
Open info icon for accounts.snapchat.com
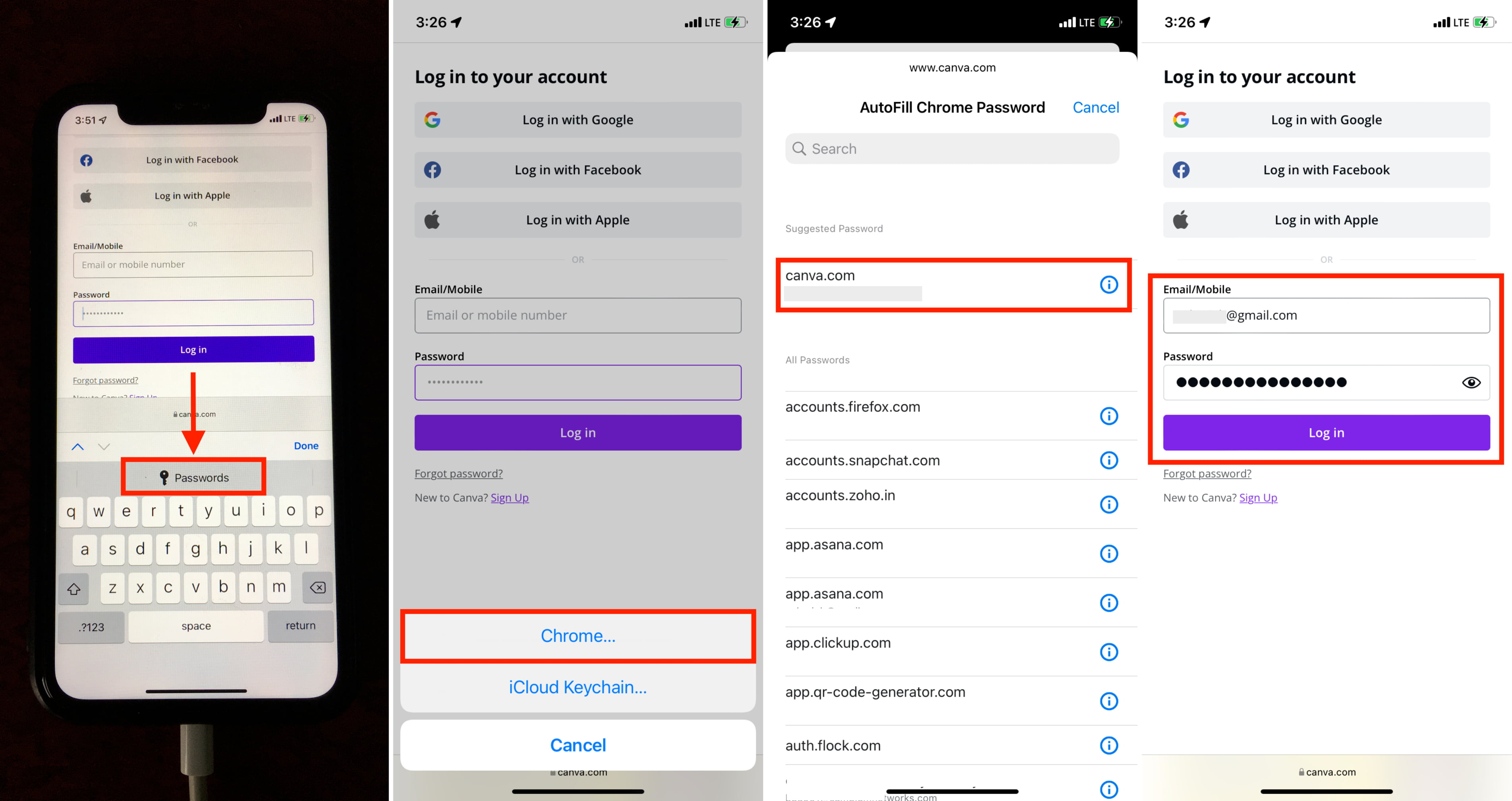pos(1108,460)
